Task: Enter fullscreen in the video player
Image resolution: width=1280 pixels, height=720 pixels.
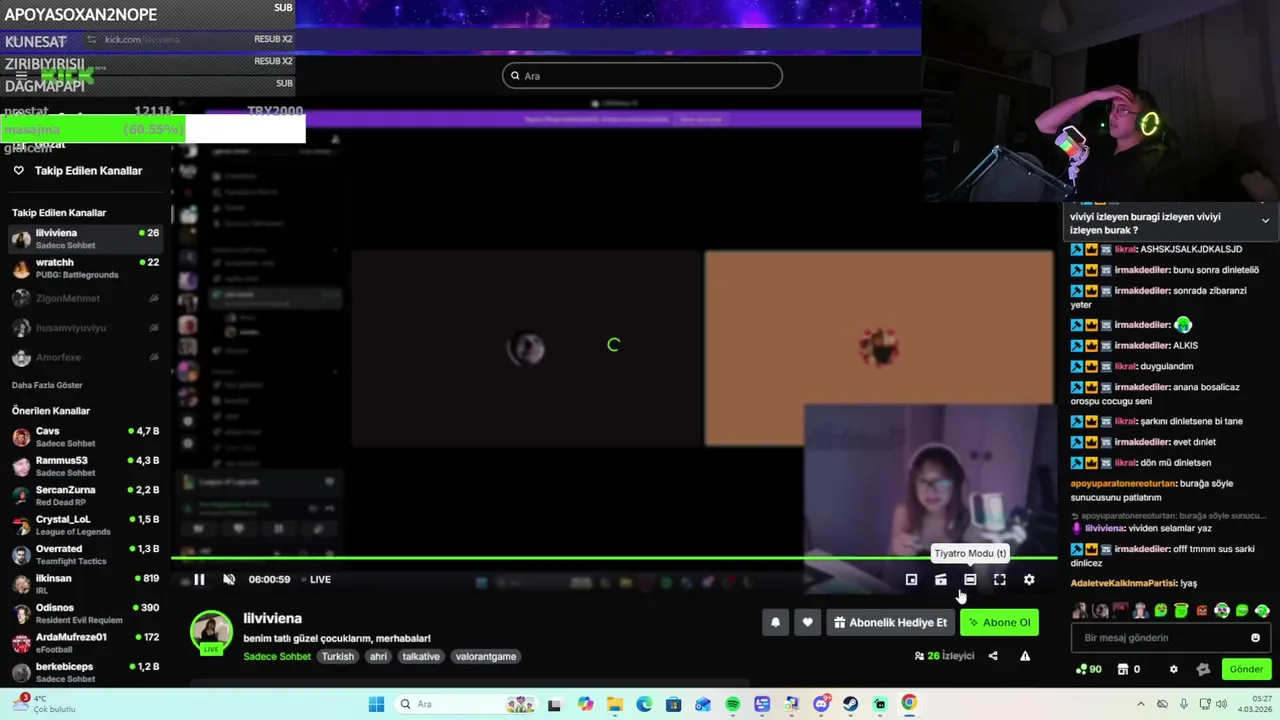Action: pyautogui.click(x=999, y=579)
